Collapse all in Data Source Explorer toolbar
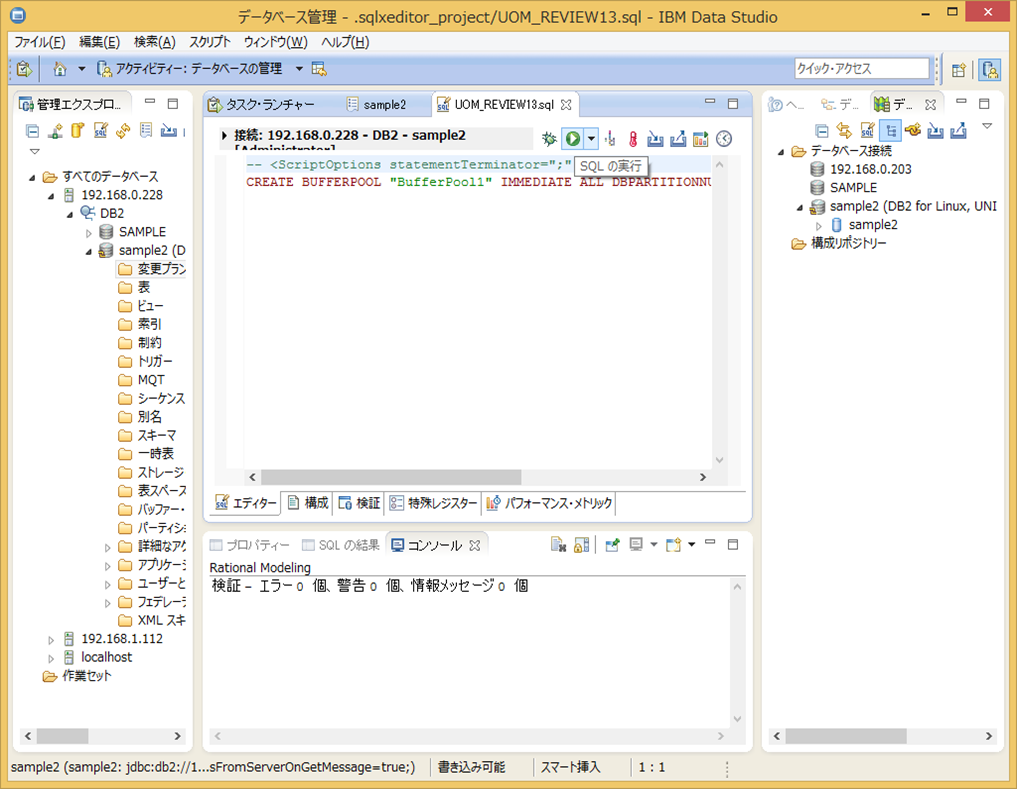Viewport: 1017px width, 789px height. (822, 131)
